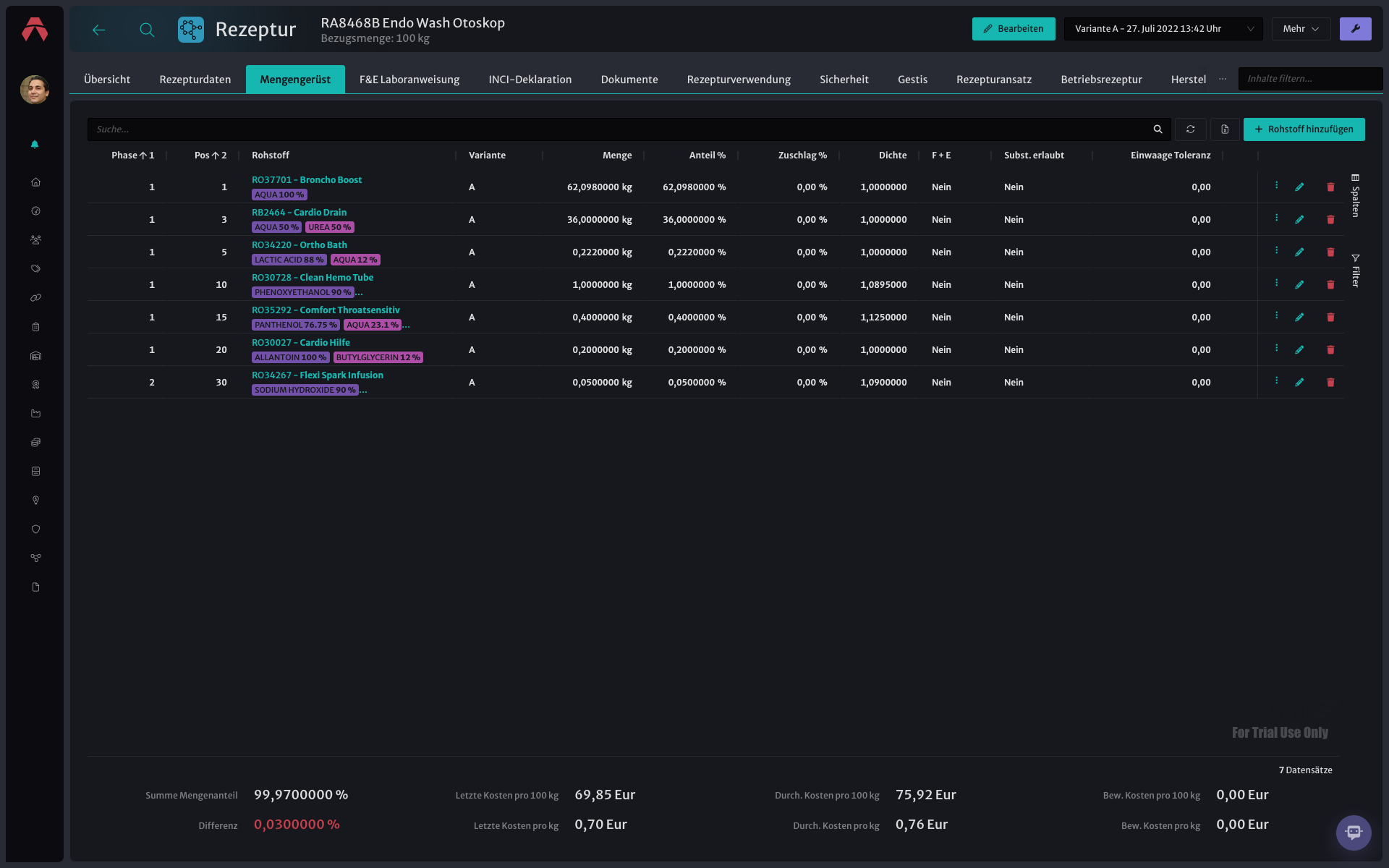Click the Rohstoff hinzufügen button
The width and height of the screenshot is (1389, 868).
[1304, 129]
